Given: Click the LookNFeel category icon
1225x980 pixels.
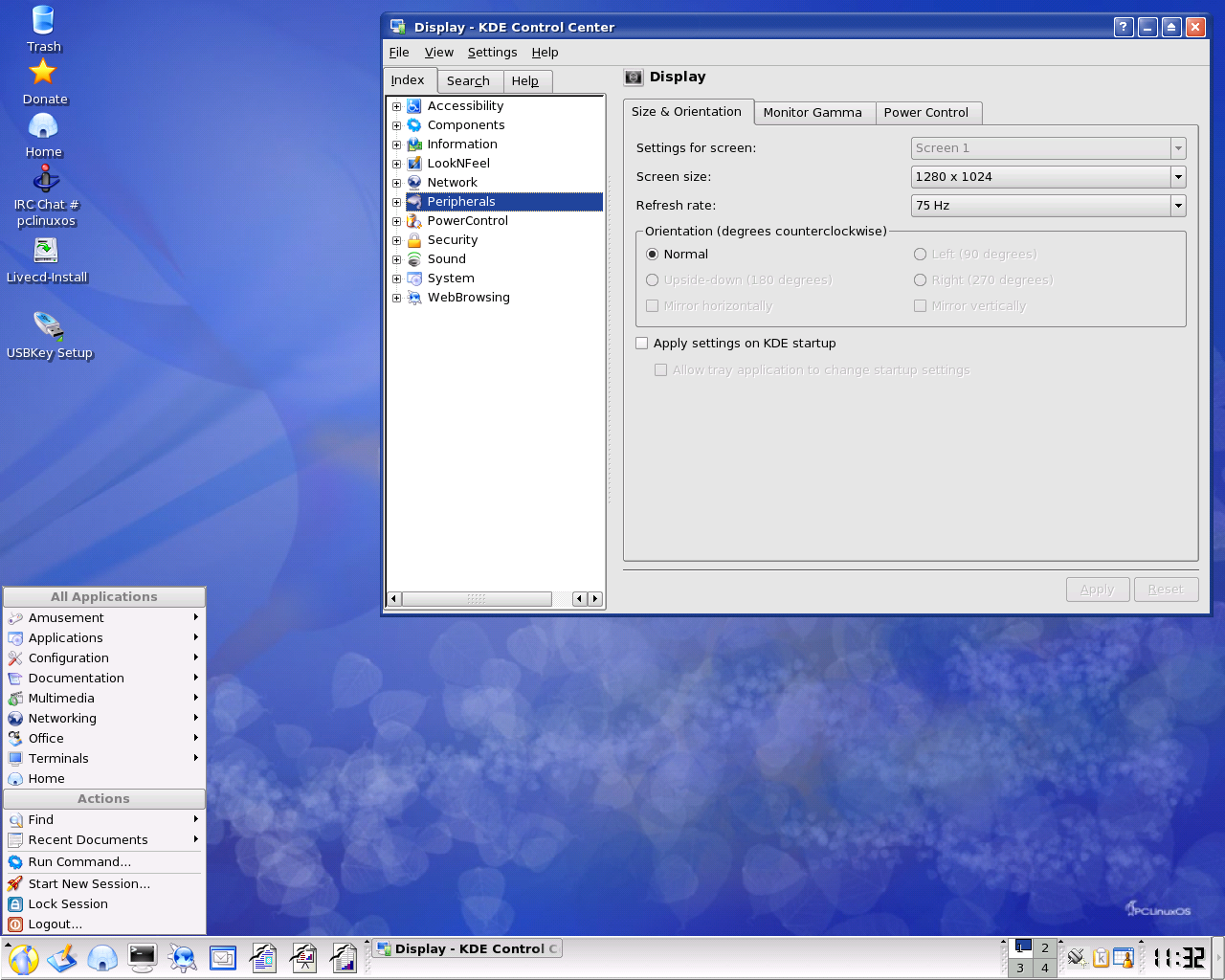Looking at the screenshot, I should click(414, 164).
